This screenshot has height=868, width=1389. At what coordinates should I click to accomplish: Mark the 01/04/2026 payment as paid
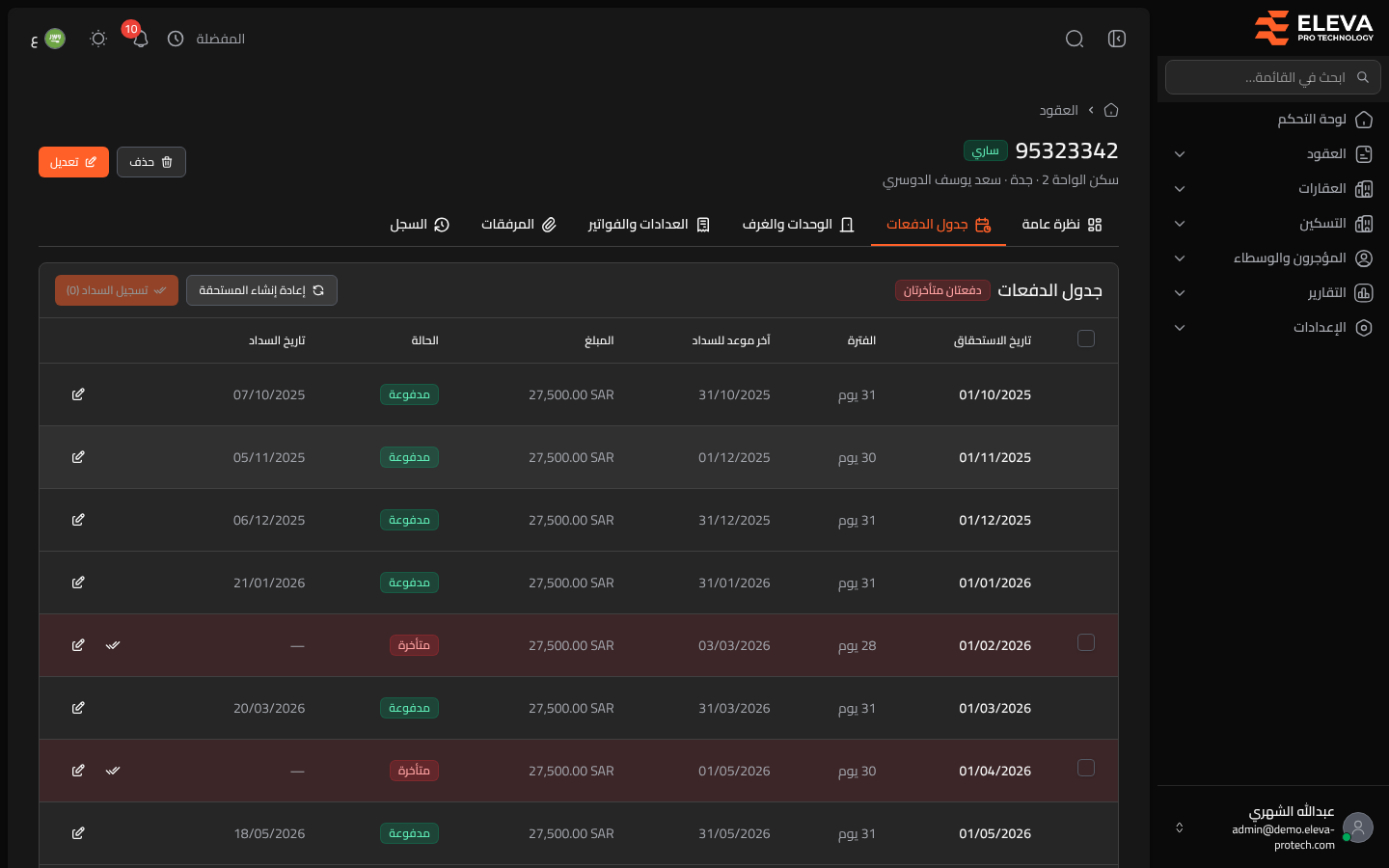pyautogui.click(x=113, y=771)
